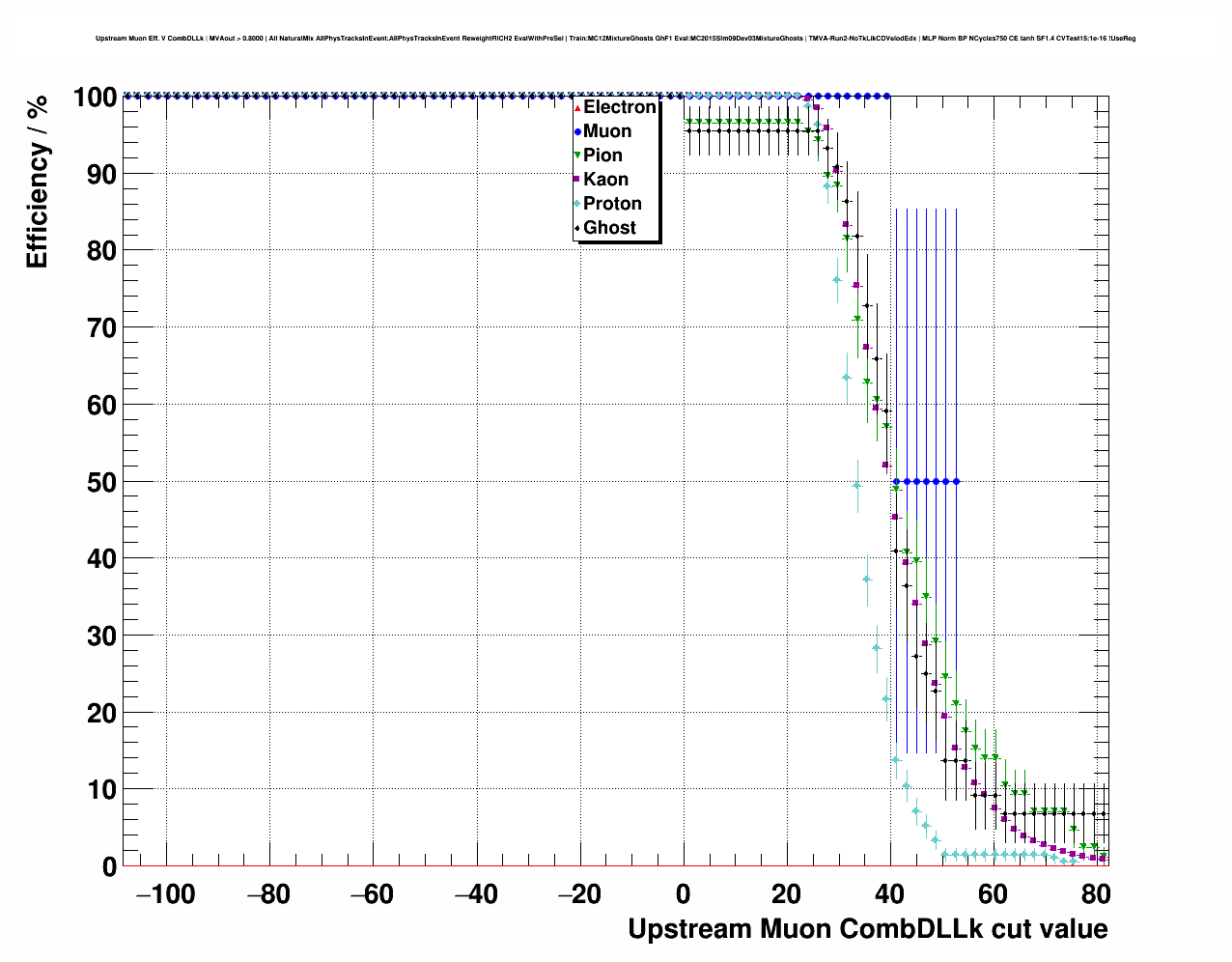Click the 'Upstream Muon CombDLLk cut value' x-axis title
Viewport: 1232px width, 962px height.
pyautogui.click(x=867, y=929)
